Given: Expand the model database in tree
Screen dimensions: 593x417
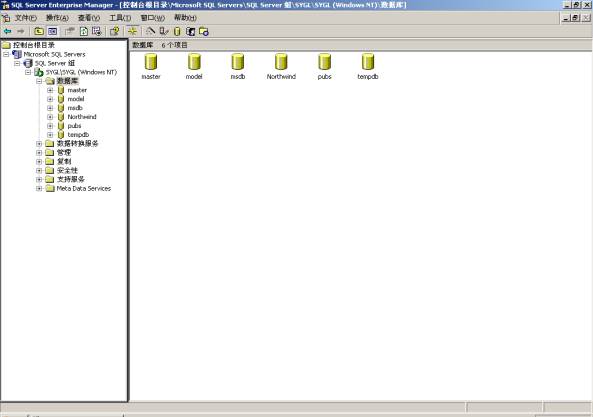Looking at the screenshot, I should 50,99.
